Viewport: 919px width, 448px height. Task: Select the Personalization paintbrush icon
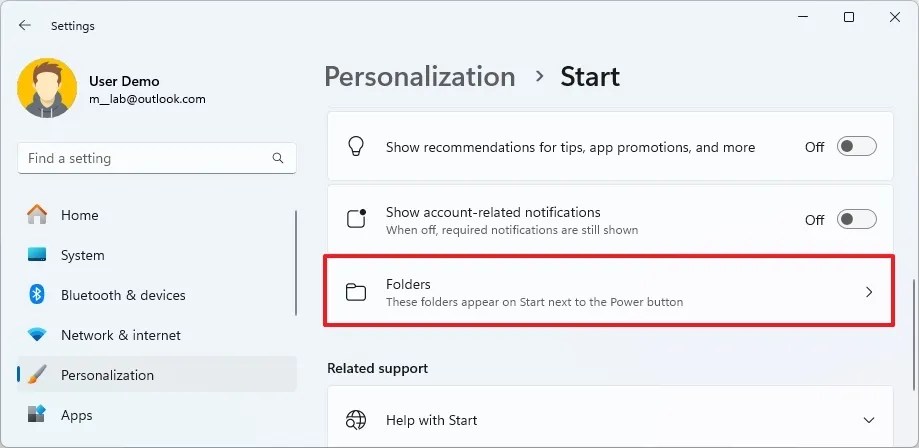pyautogui.click(x=37, y=375)
